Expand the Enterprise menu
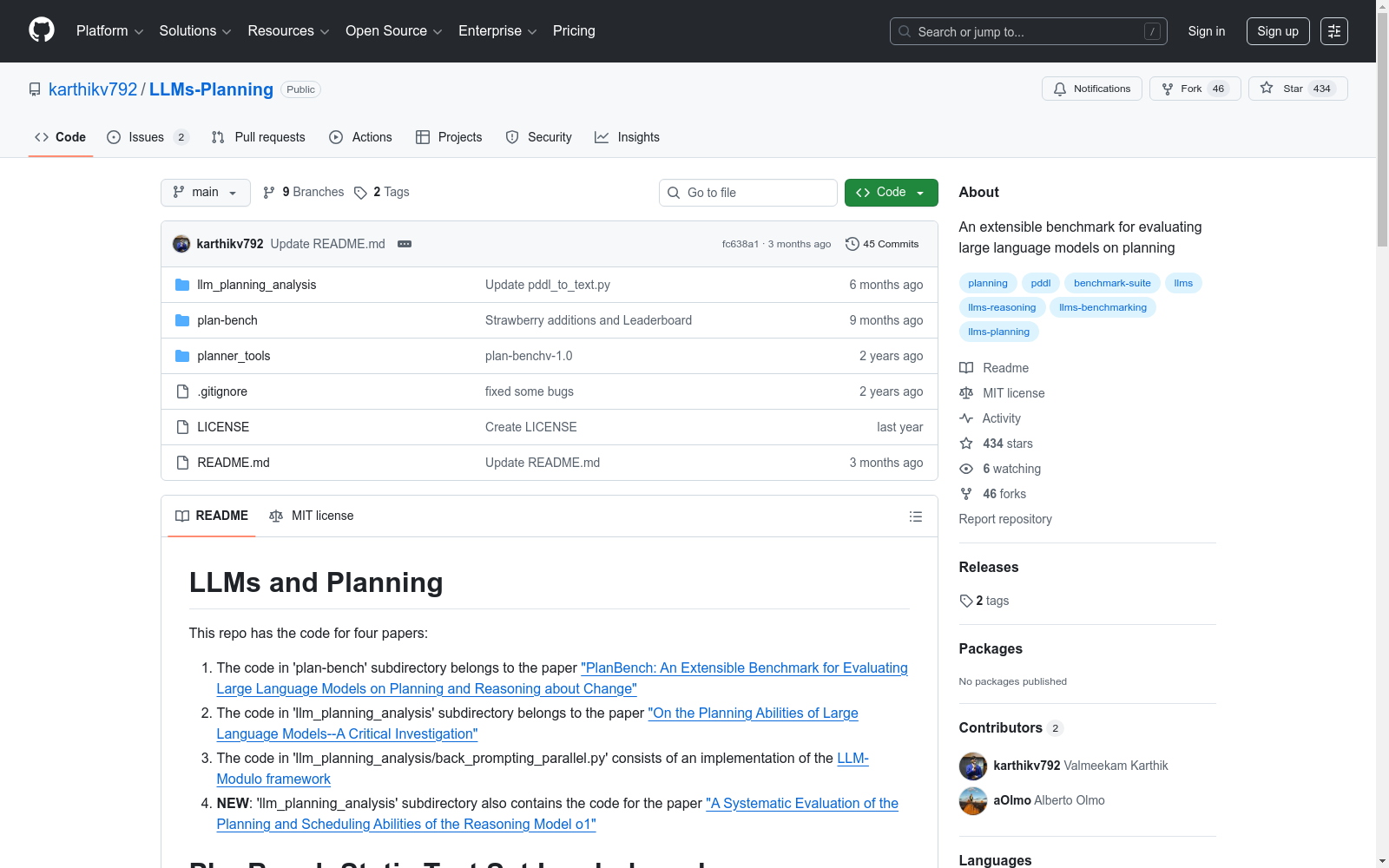Viewport: 1389px width, 868px height. (x=497, y=31)
